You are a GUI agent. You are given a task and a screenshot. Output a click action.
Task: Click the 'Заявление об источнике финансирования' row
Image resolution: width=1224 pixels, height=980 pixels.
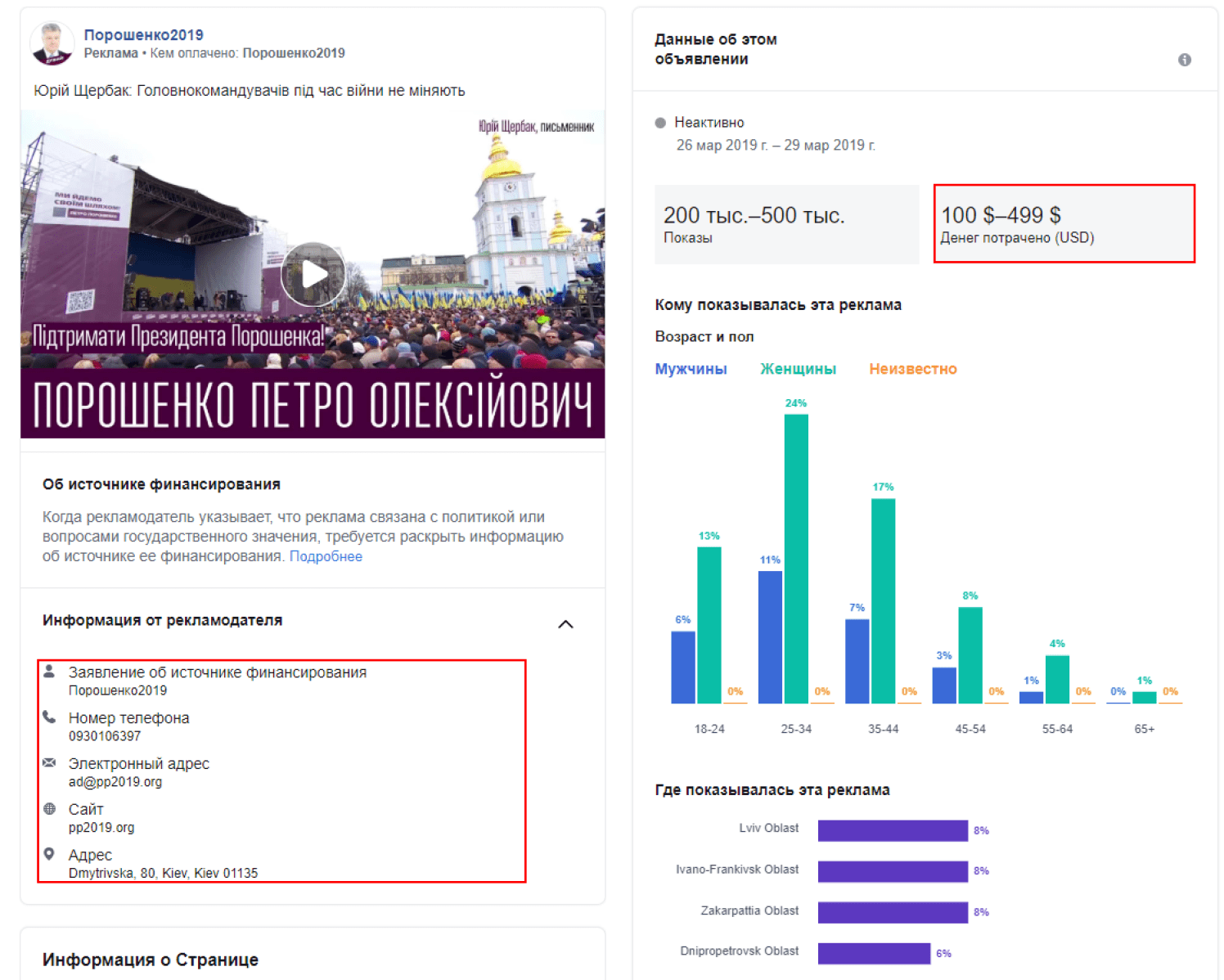[x=218, y=681]
